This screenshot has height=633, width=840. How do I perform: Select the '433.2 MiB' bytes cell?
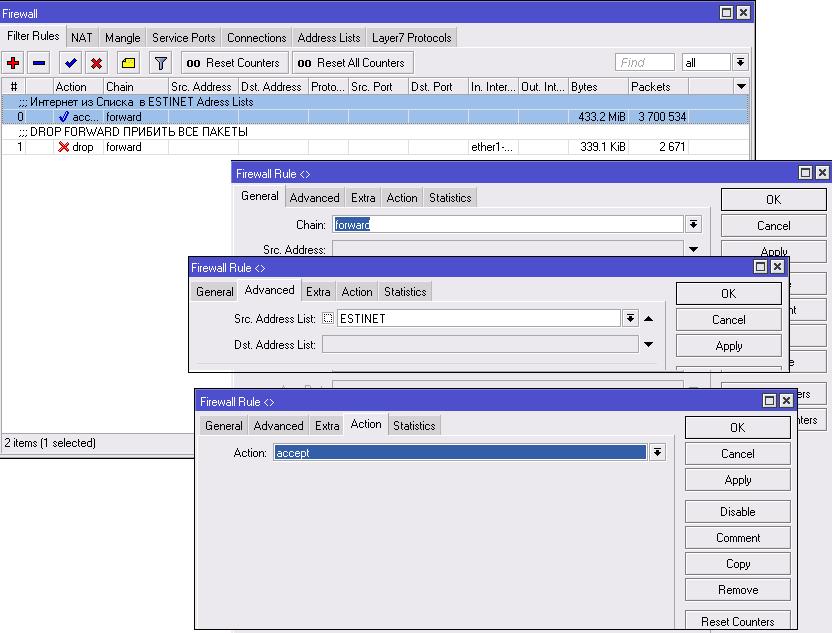point(598,117)
